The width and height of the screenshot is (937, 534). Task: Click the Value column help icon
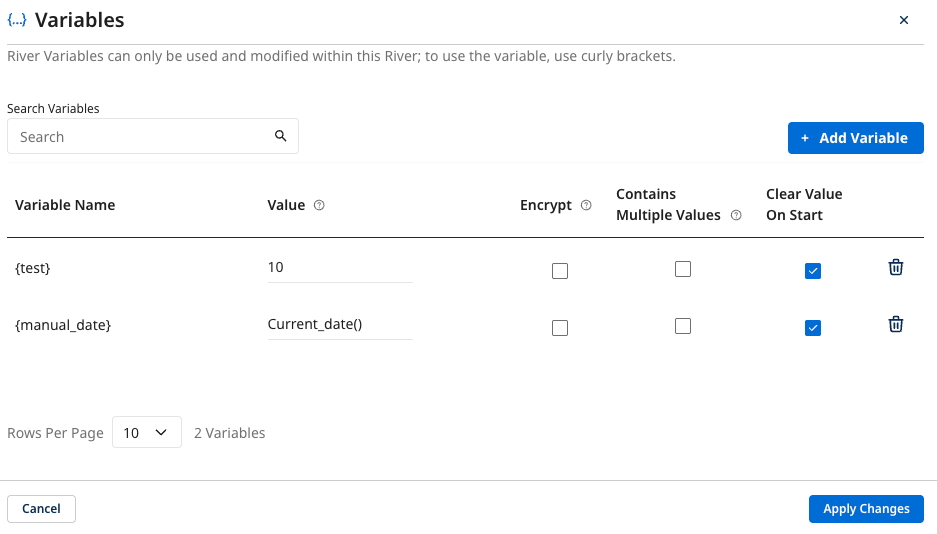click(x=319, y=205)
